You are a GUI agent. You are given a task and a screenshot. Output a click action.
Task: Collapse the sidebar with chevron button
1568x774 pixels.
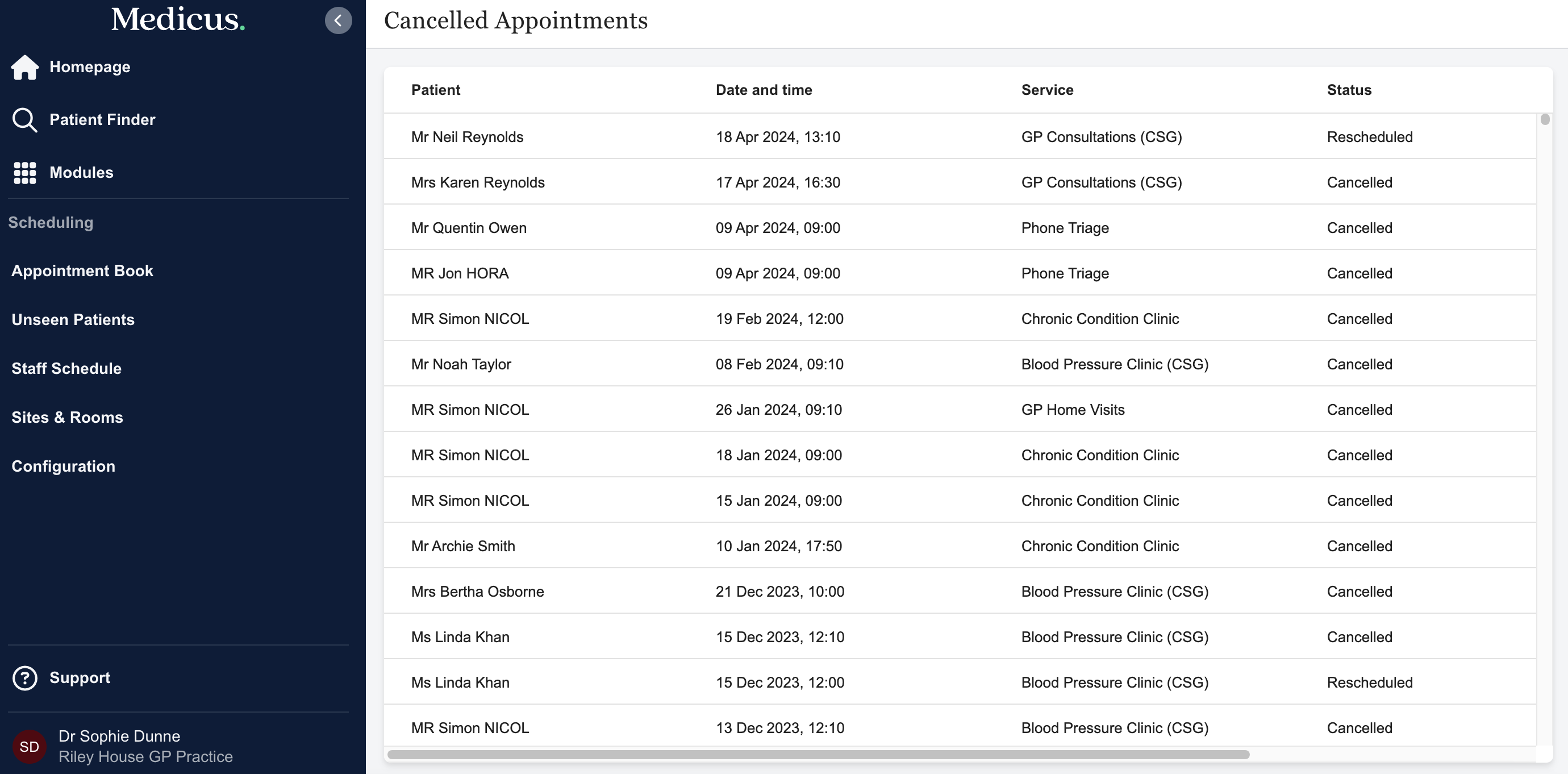[x=338, y=20]
